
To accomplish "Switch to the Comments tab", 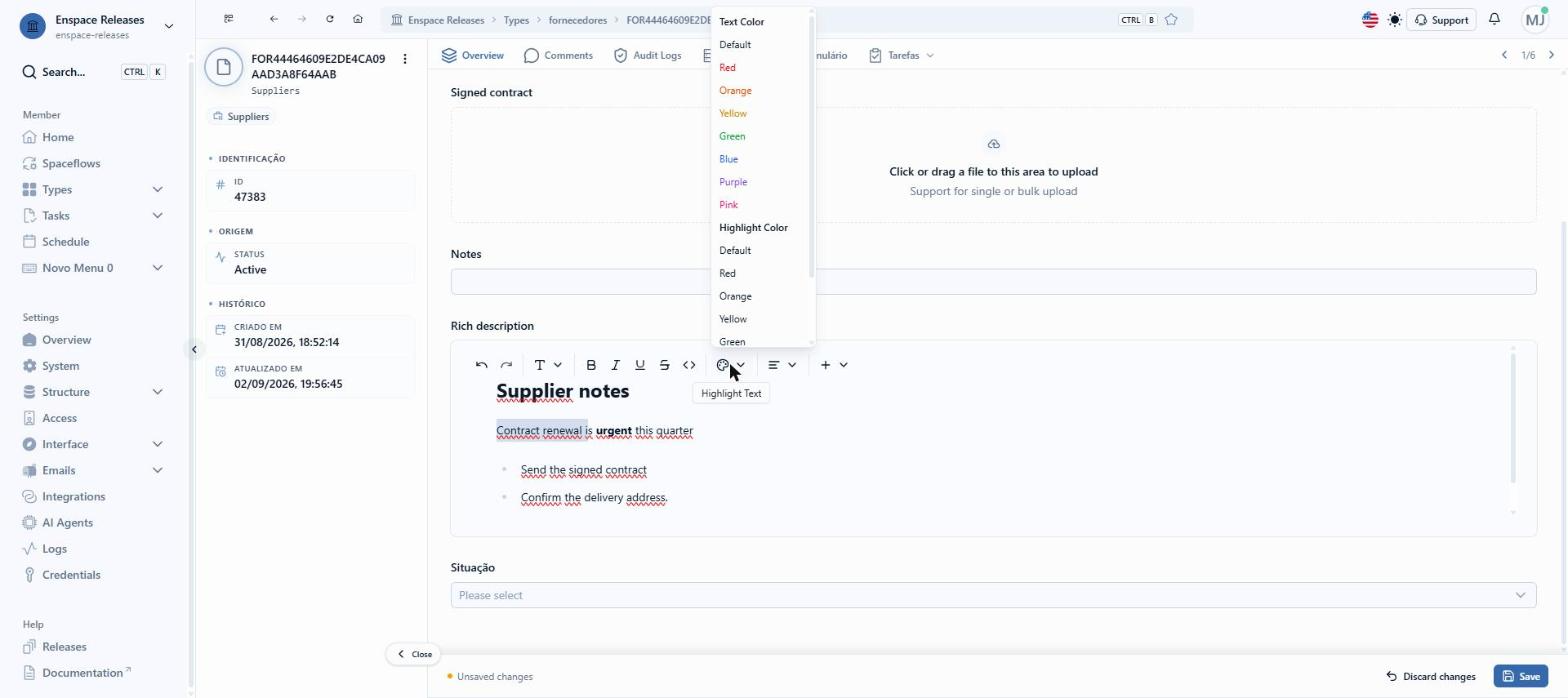I will point(558,55).
